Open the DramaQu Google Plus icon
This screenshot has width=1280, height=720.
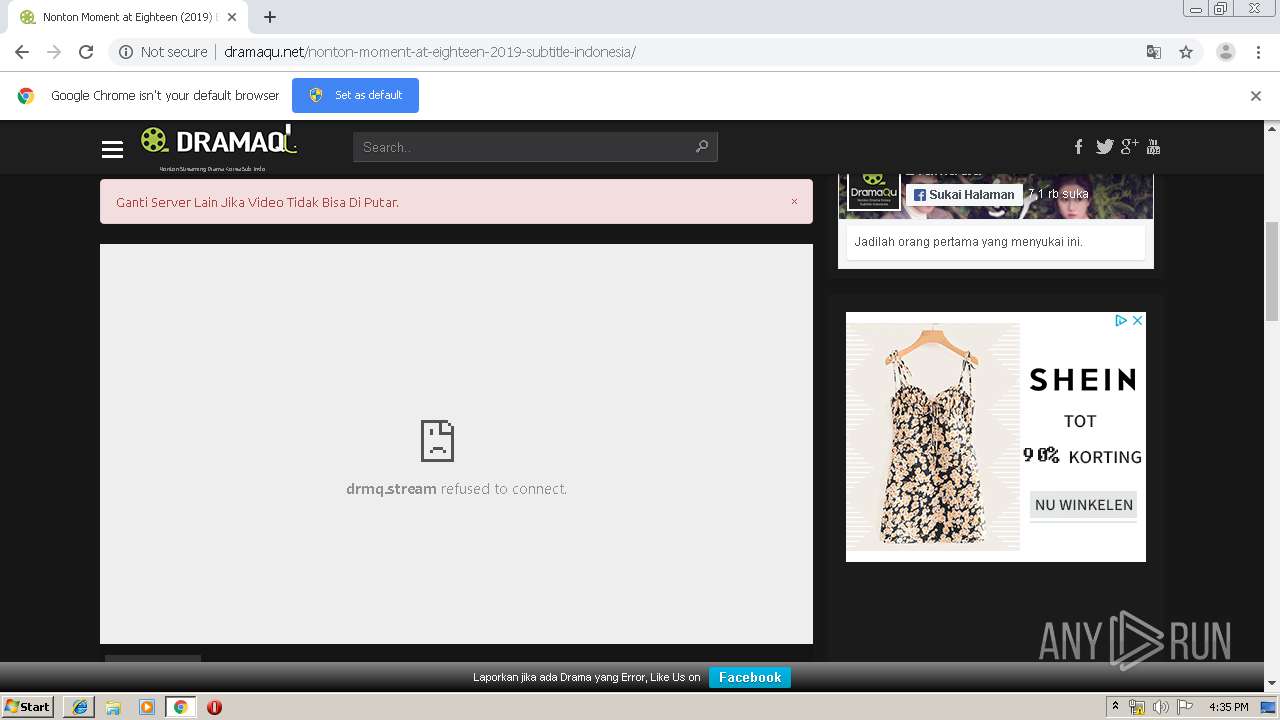tap(1129, 147)
